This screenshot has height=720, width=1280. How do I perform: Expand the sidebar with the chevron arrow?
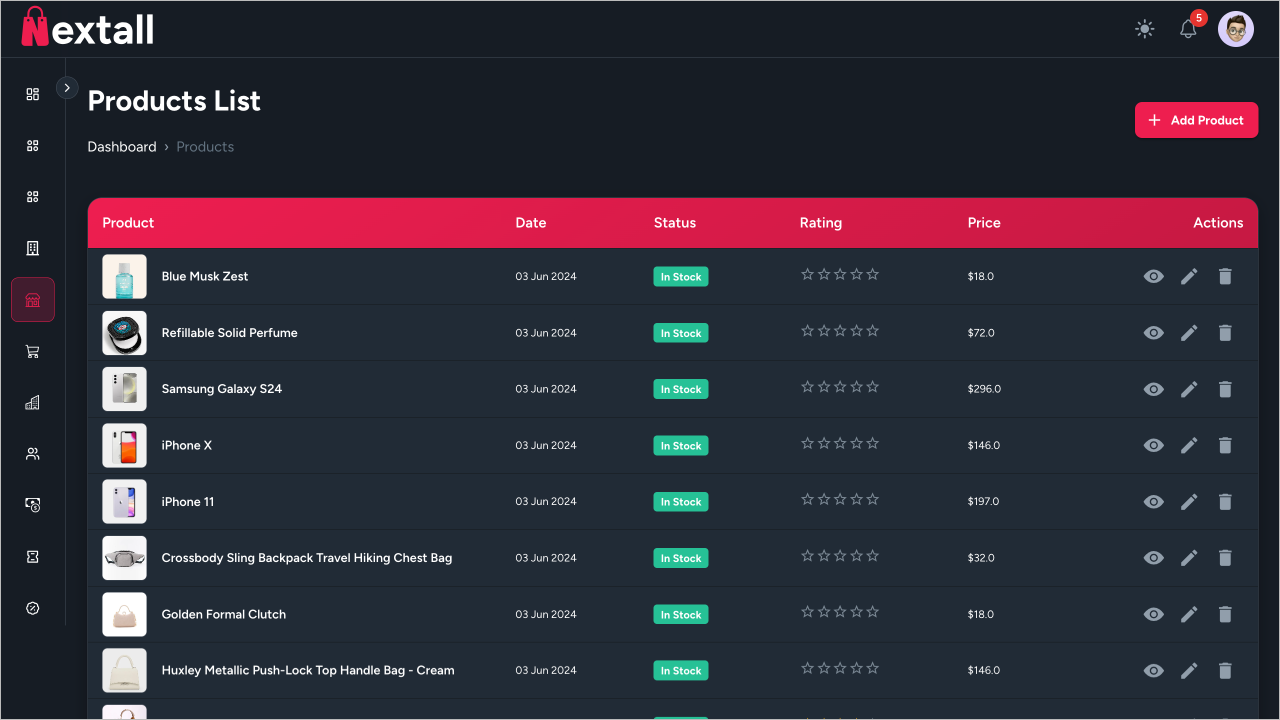tap(67, 88)
